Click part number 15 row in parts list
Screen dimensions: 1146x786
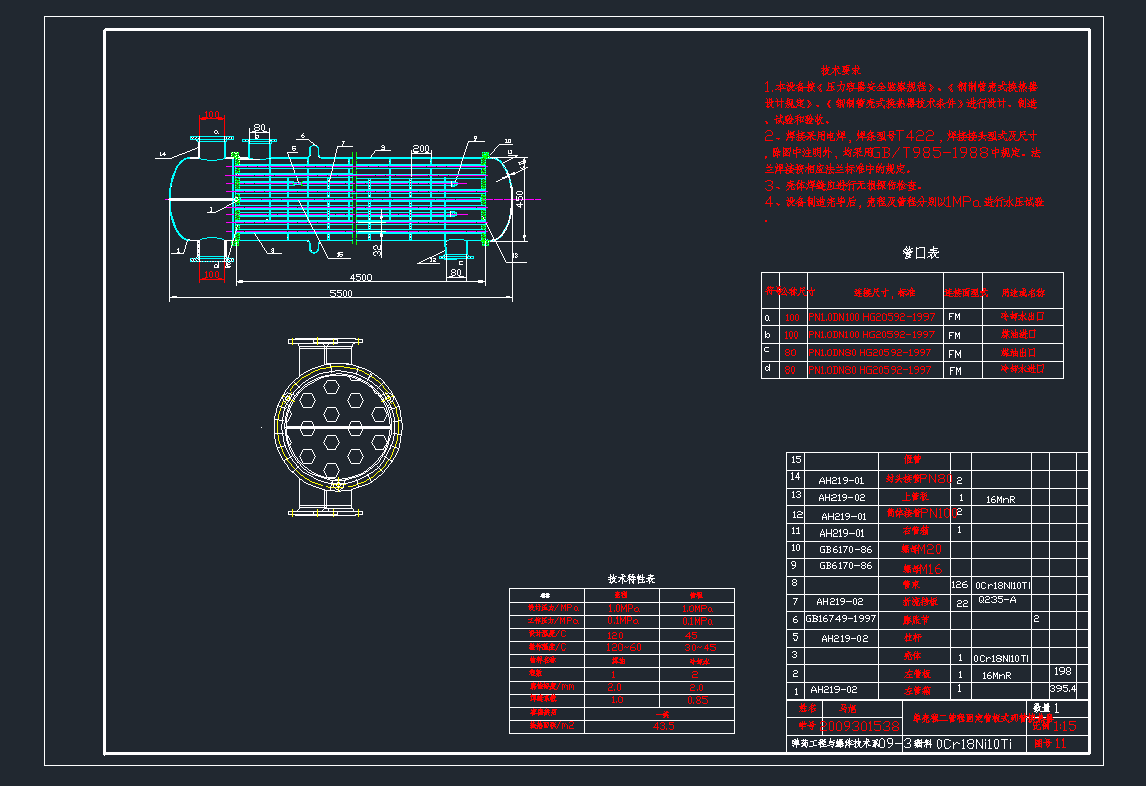pyautogui.click(x=796, y=460)
